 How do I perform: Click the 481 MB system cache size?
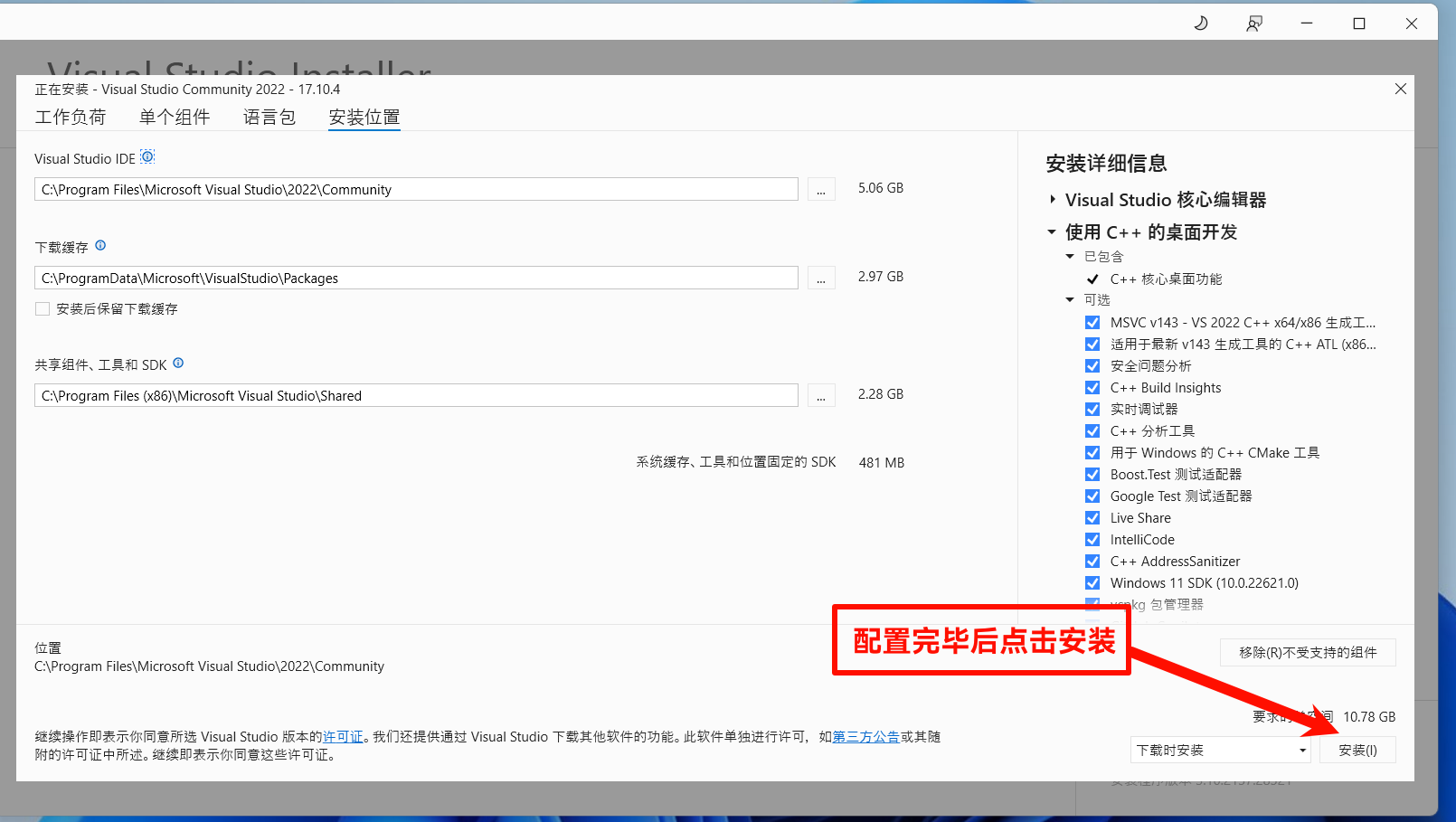(x=882, y=462)
